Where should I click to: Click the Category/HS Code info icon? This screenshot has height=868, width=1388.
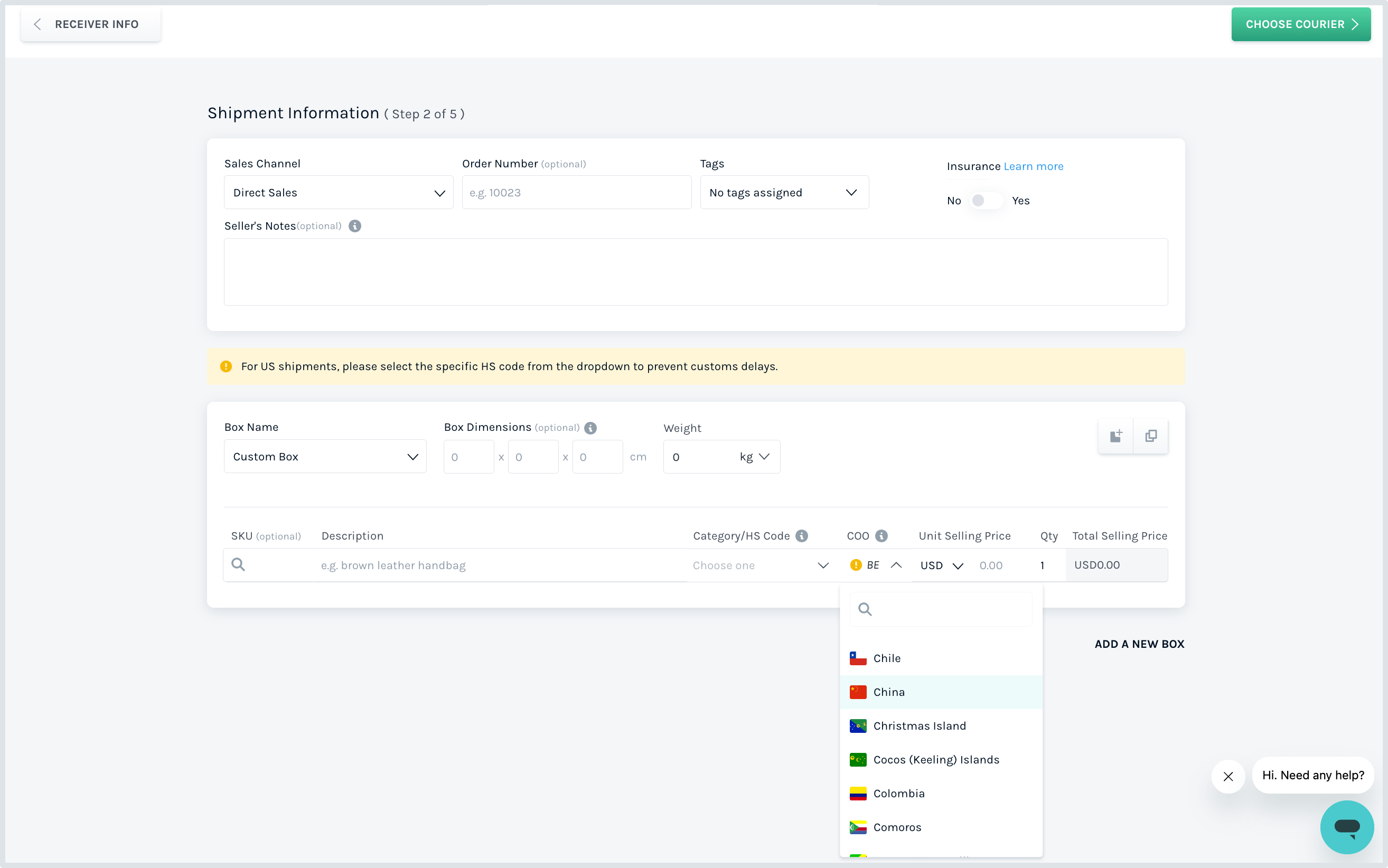coord(802,535)
